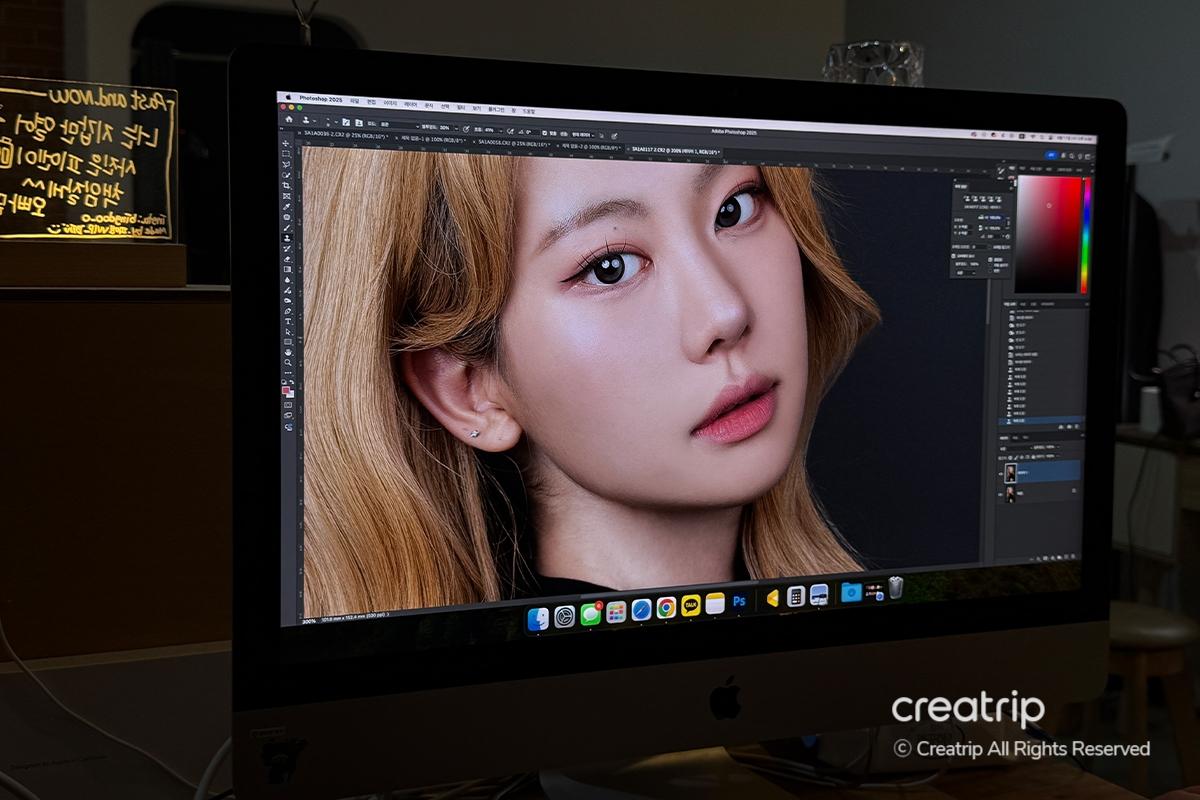The width and height of the screenshot is (1200, 800).
Task: Pick the Eyedropper tool
Action: coord(286,206)
